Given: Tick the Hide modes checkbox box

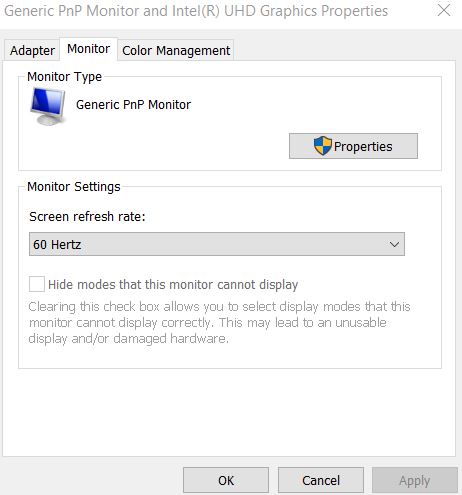Looking at the screenshot, I should click(x=37, y=284).
